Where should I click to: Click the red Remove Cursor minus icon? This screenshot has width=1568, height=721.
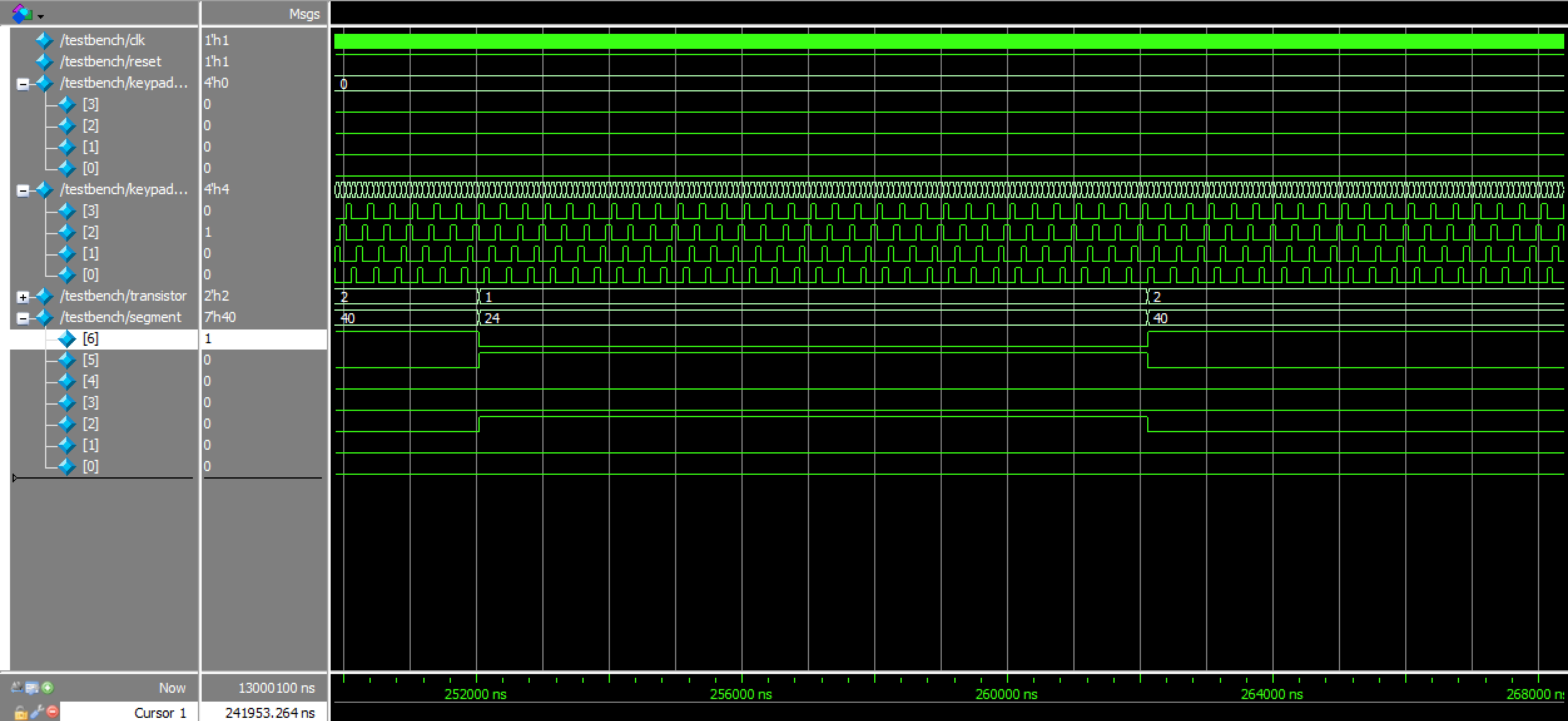(x=53, y=712)
